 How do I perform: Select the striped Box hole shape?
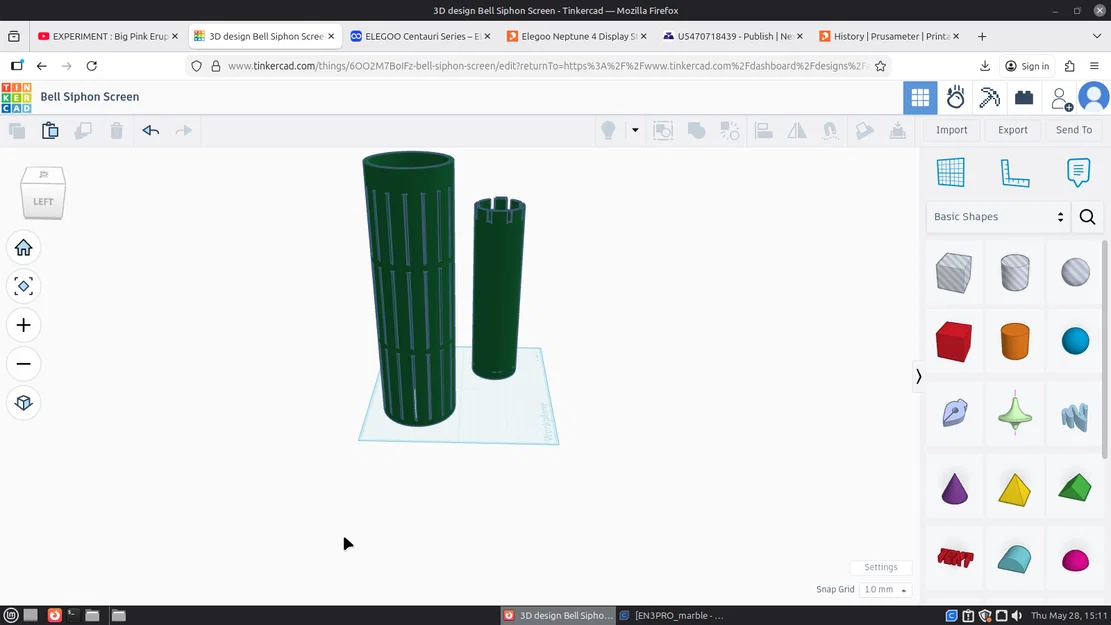953,273
